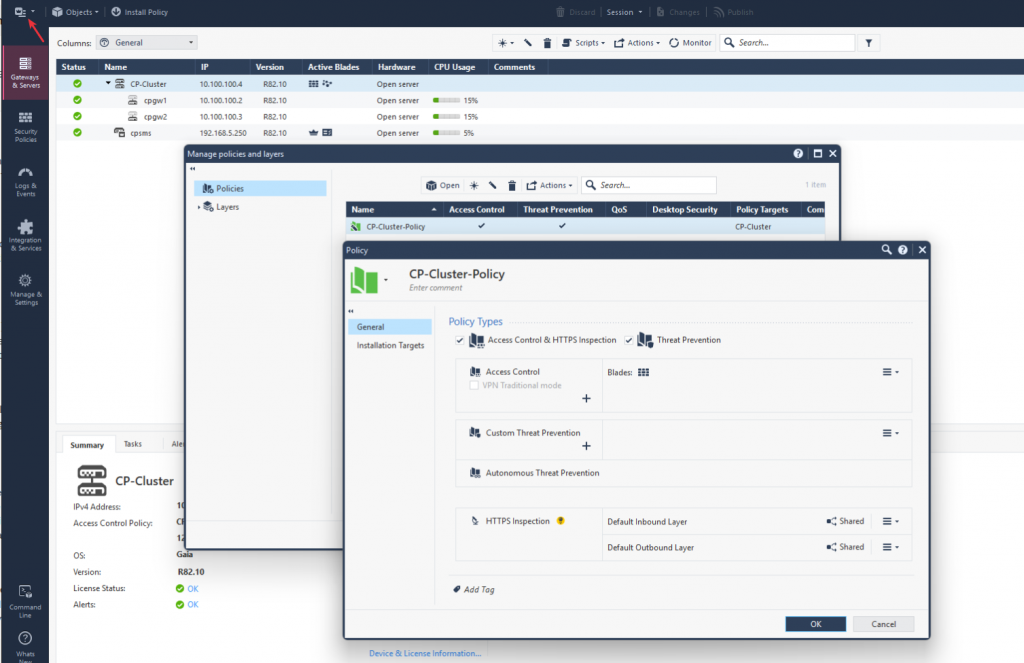Open the Scripts dropdown
Viewport: 1024px width, 663px height.
[583, 42]
